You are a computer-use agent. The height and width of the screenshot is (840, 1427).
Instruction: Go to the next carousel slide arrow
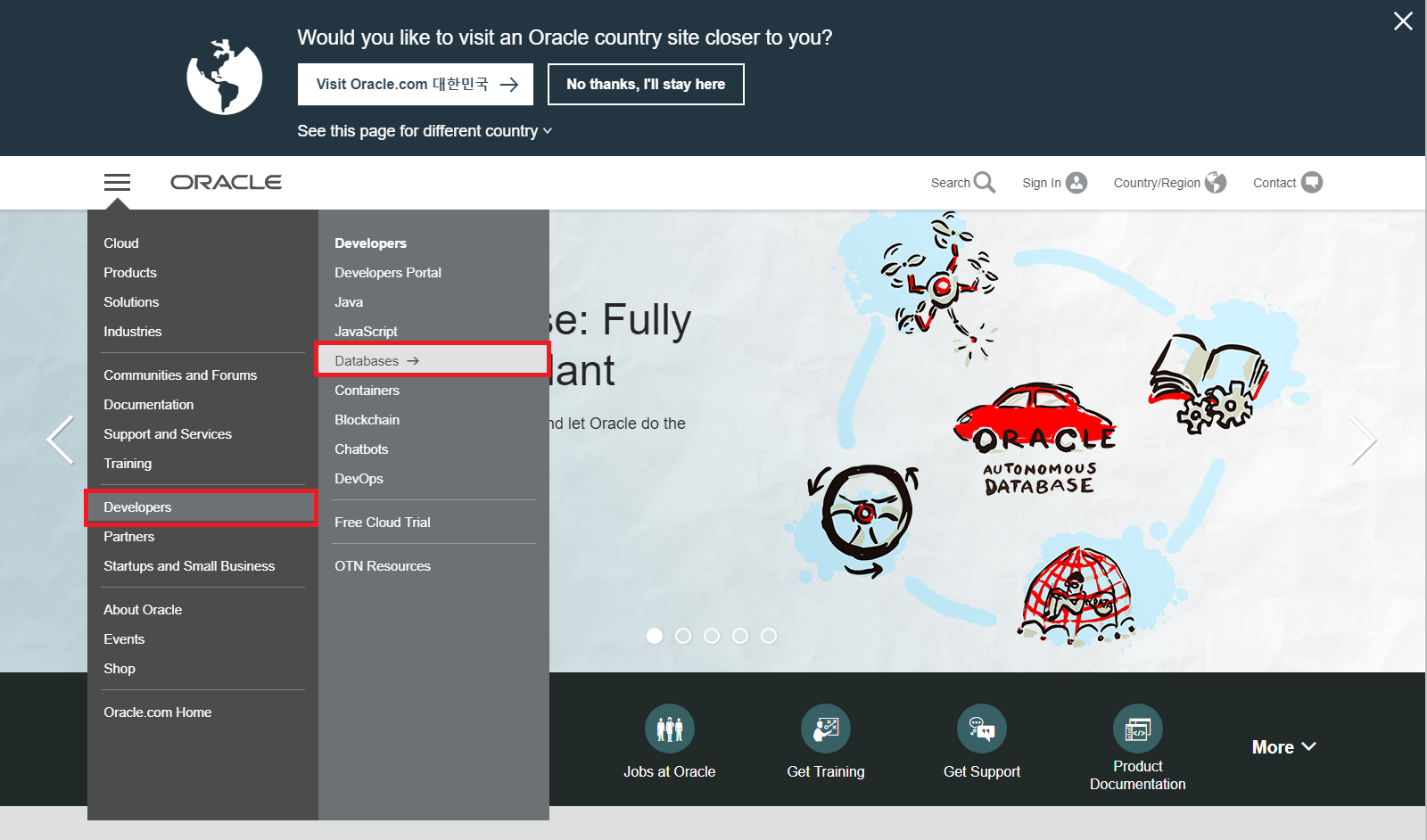pos(1364,440)
